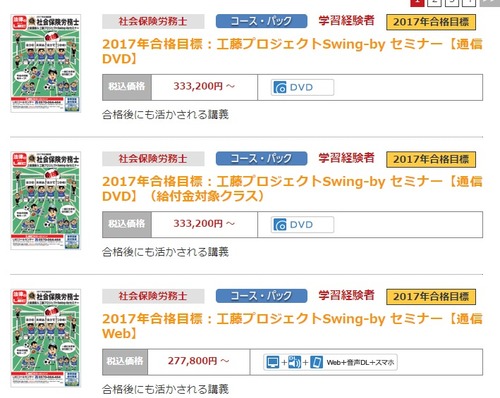Click the DVD disc icon in second listing
This screenshot has width=500, height=398.
click(280, 225)
